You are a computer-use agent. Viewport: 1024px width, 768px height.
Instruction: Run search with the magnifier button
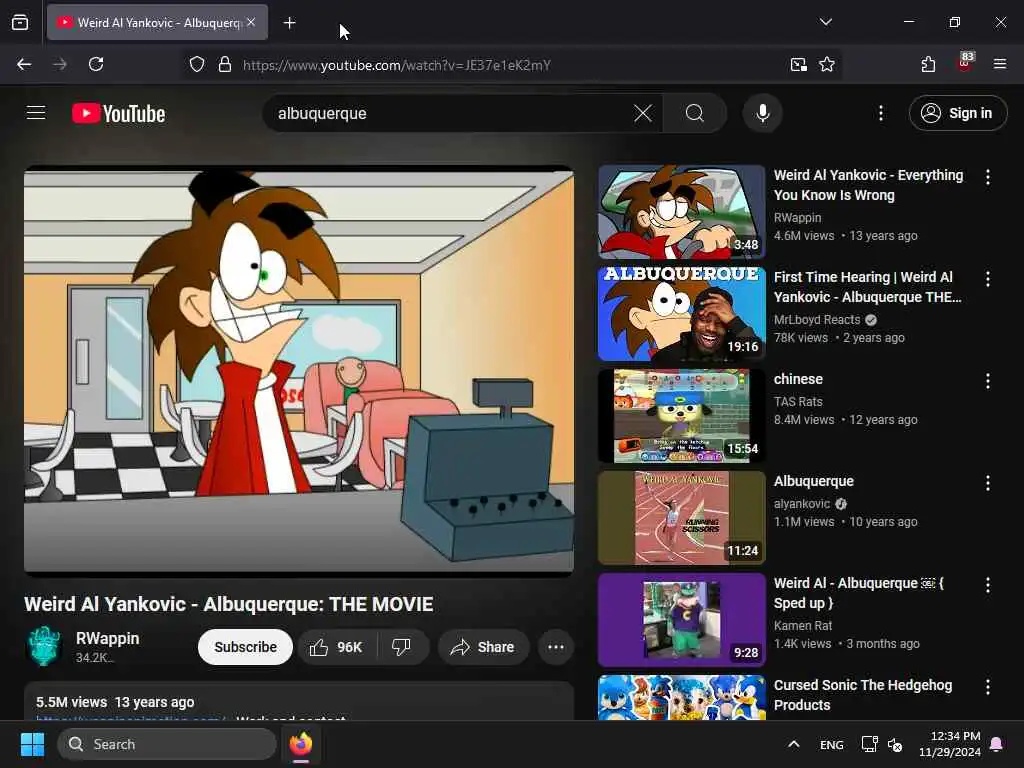(695, 114)
